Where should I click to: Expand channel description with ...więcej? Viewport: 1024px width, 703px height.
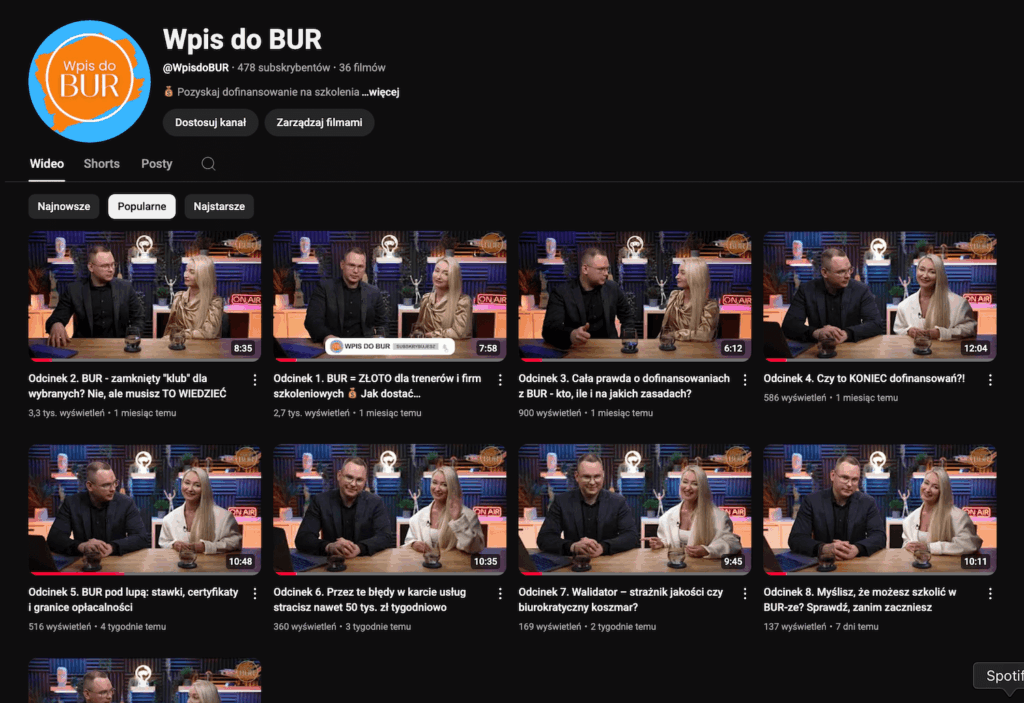[x=381, y=92]
